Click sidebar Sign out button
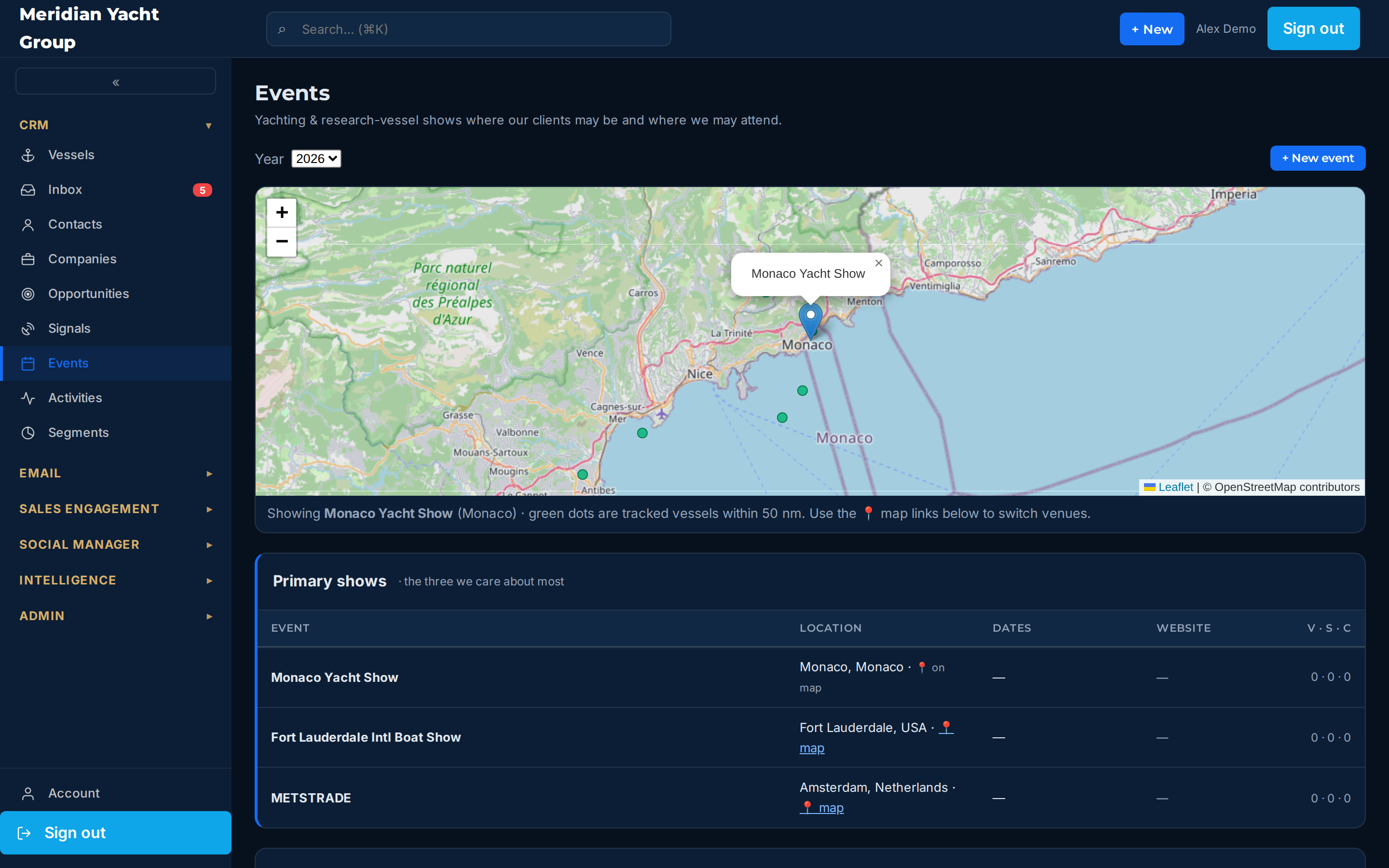The height and width of the screenshot is (868, 1389). (x=116, y=833)
